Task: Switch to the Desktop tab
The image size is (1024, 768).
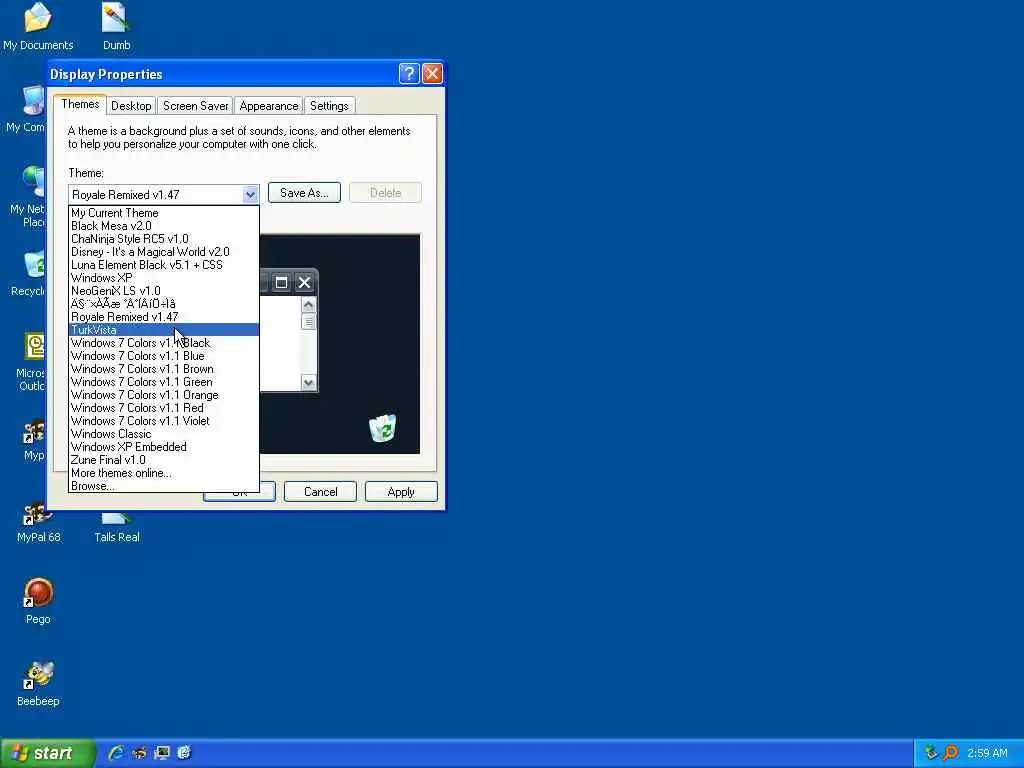Action: pyautogui.click(x=131, y=106)
